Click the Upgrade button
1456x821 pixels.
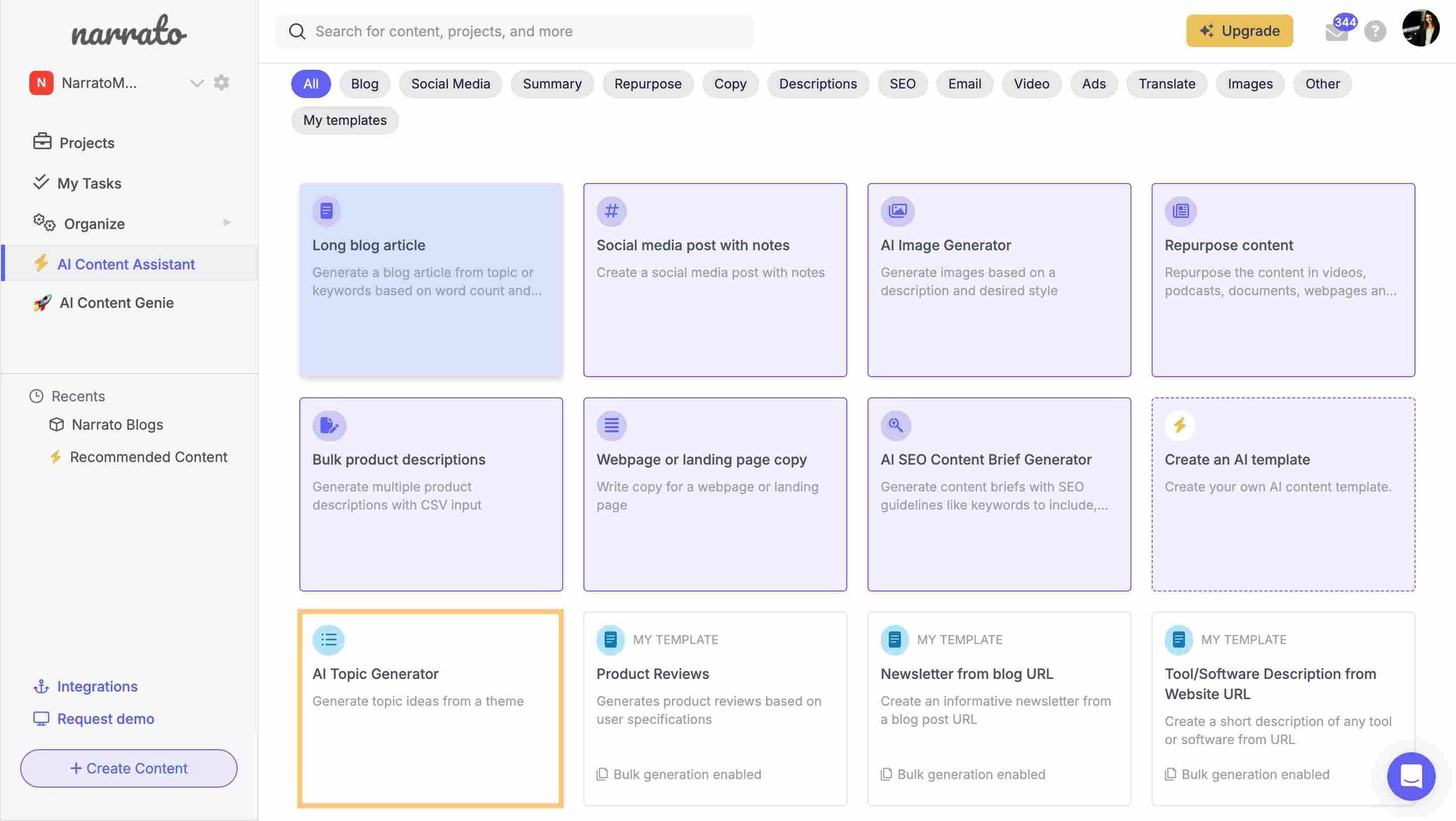point(1239,30)
